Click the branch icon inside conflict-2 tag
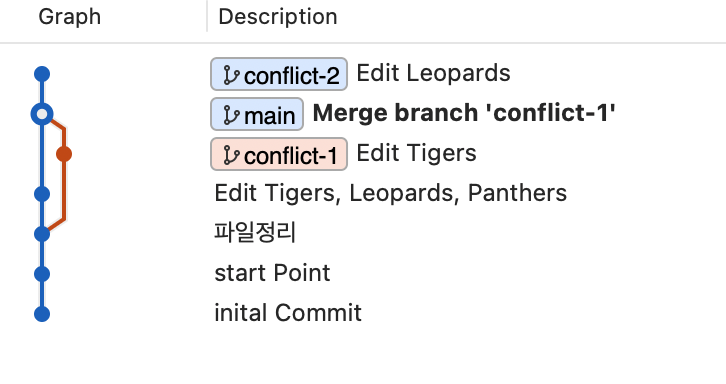This screenshot has height=384, width=726. point(231,75)
